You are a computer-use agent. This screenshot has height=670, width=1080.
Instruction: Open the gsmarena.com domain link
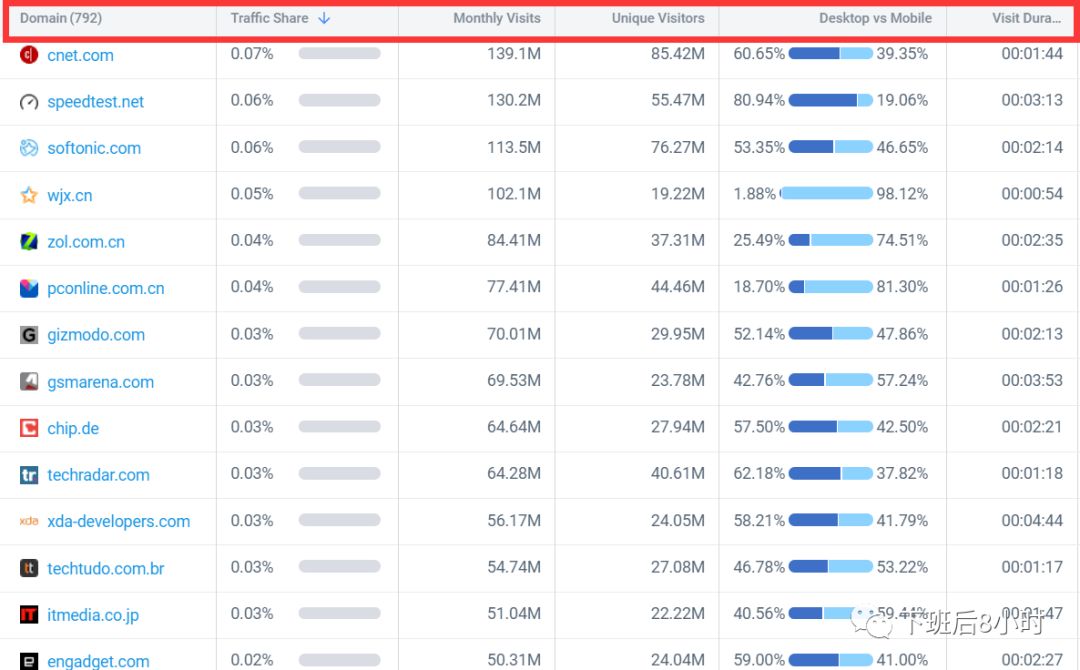(x=101, y=382)
